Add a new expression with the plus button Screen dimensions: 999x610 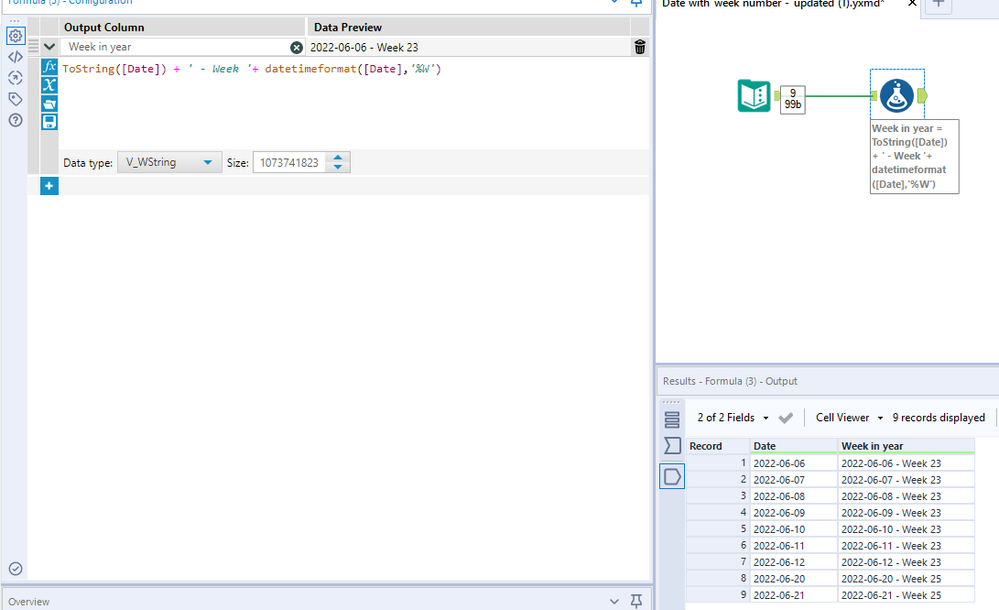(x=49, y=185)
